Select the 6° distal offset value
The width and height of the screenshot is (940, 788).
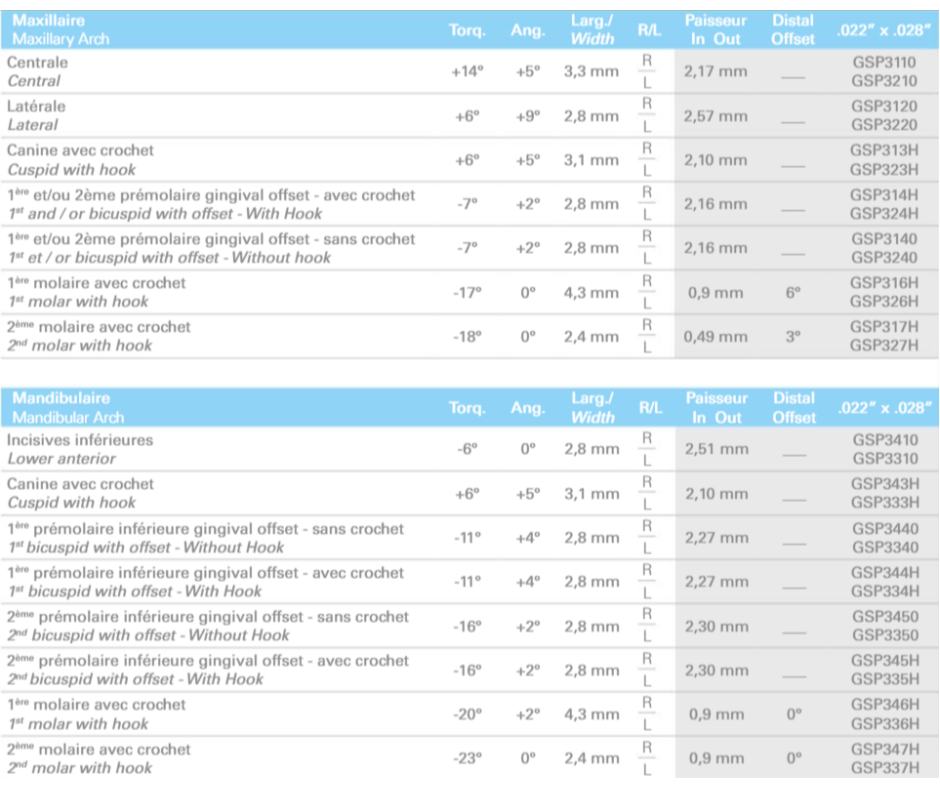(793, 293)
